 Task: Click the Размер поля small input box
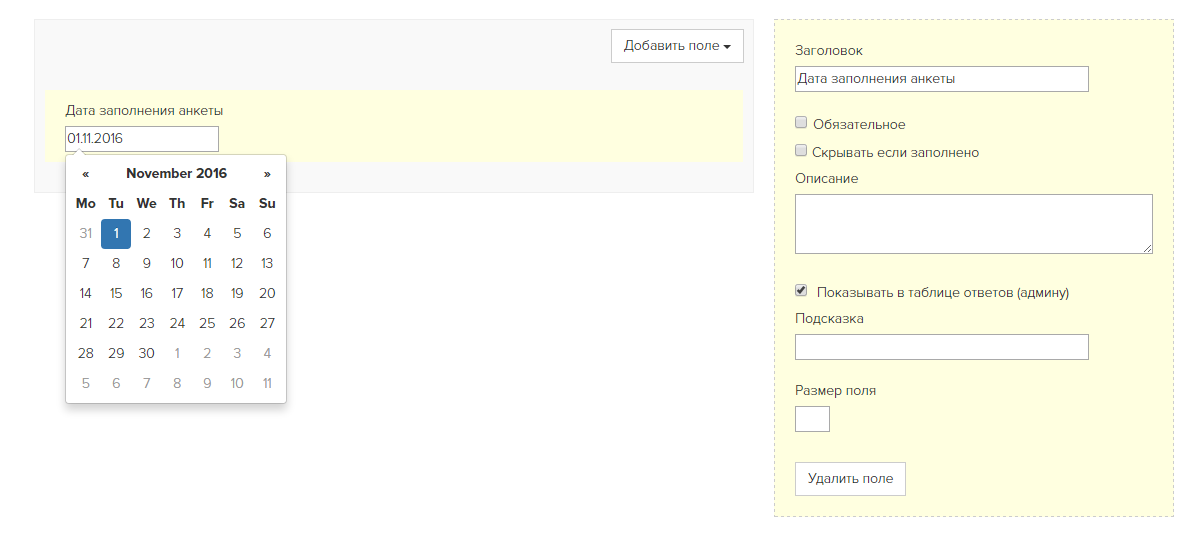point(812,419)
